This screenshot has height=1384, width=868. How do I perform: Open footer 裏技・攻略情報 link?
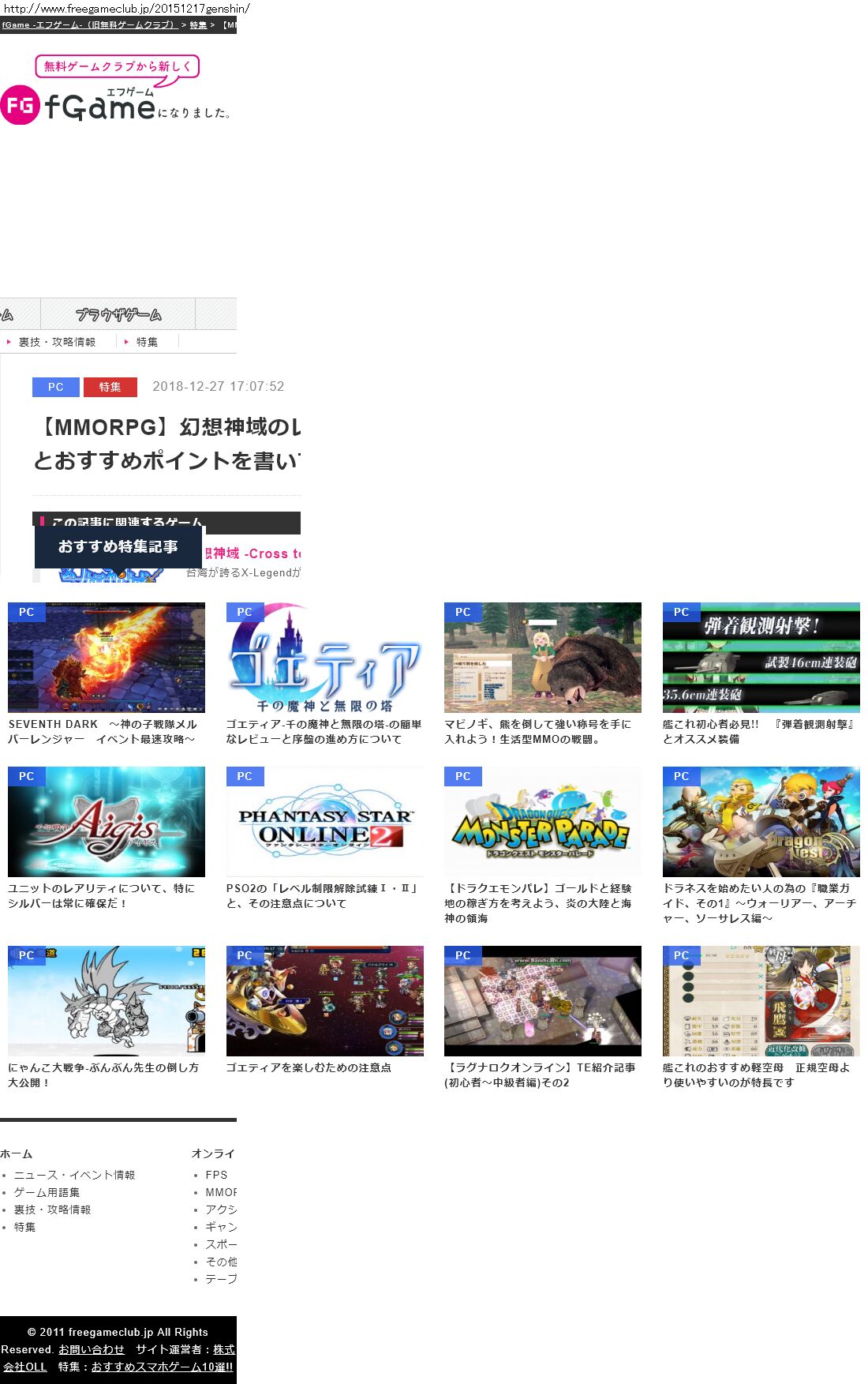pyautogui.click(x=52, y=1210)
